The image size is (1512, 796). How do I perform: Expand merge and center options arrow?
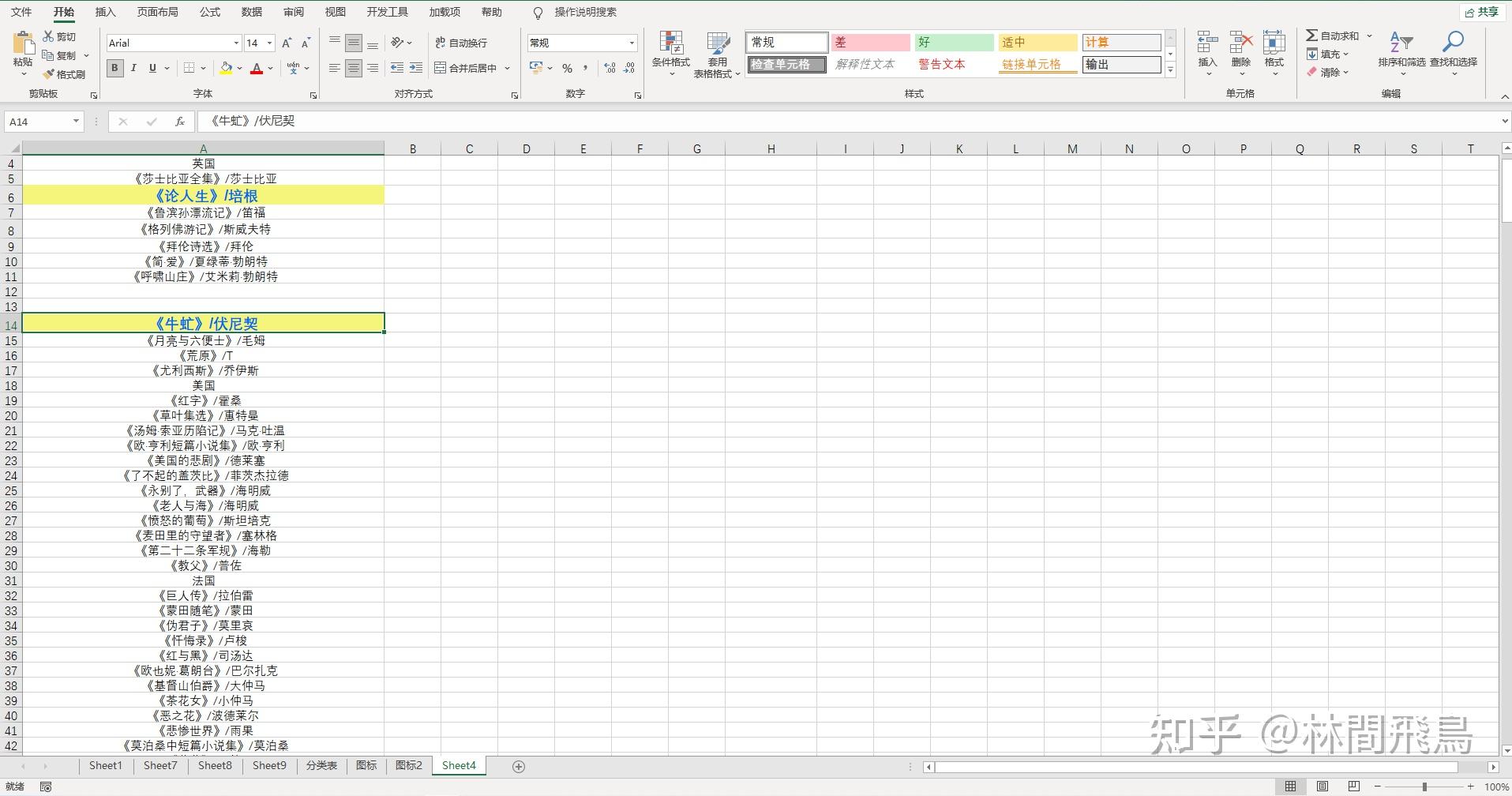pos(507,68)
